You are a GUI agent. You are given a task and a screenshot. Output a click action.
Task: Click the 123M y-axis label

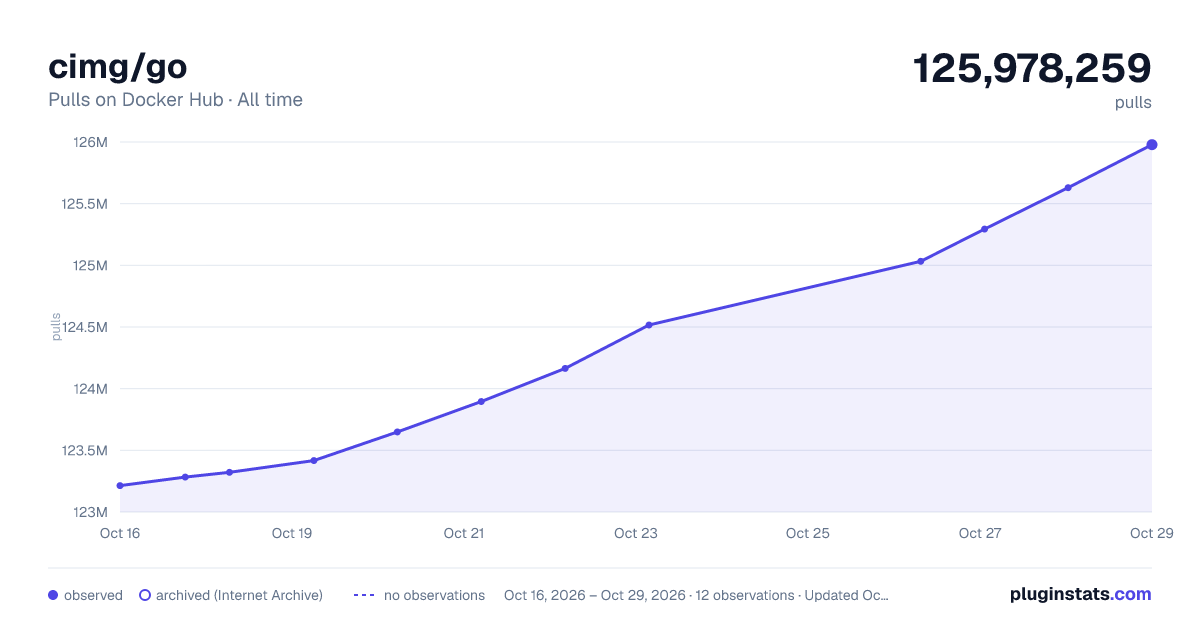pyautogui.click(x=90, y=512)
